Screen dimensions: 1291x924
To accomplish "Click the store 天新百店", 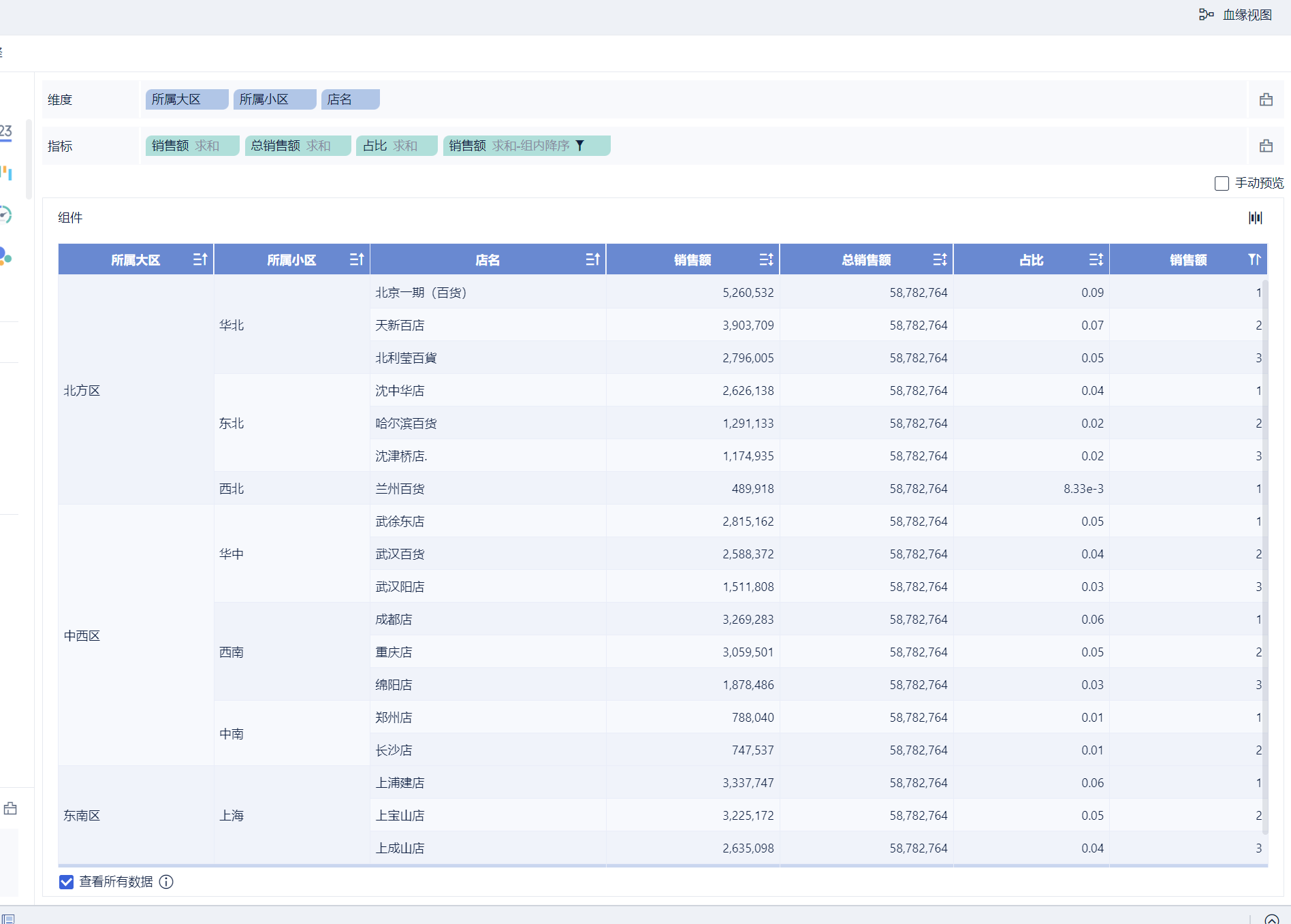I will 400,325.
